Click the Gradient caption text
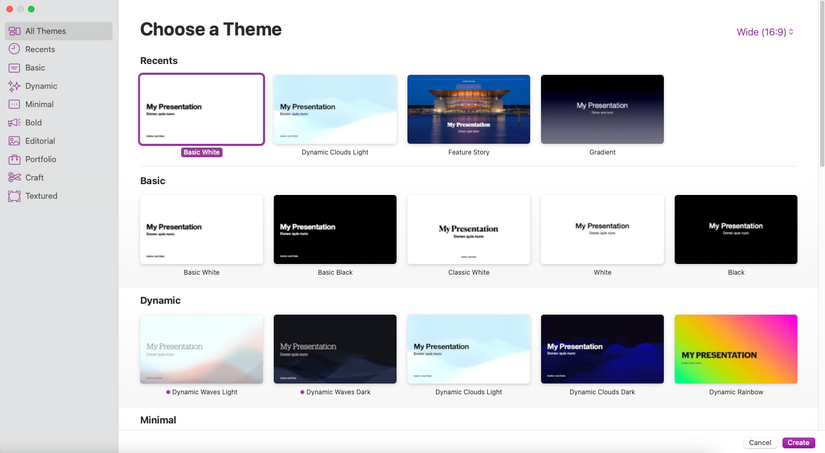825x453 pixels. (x=602, y=152)
